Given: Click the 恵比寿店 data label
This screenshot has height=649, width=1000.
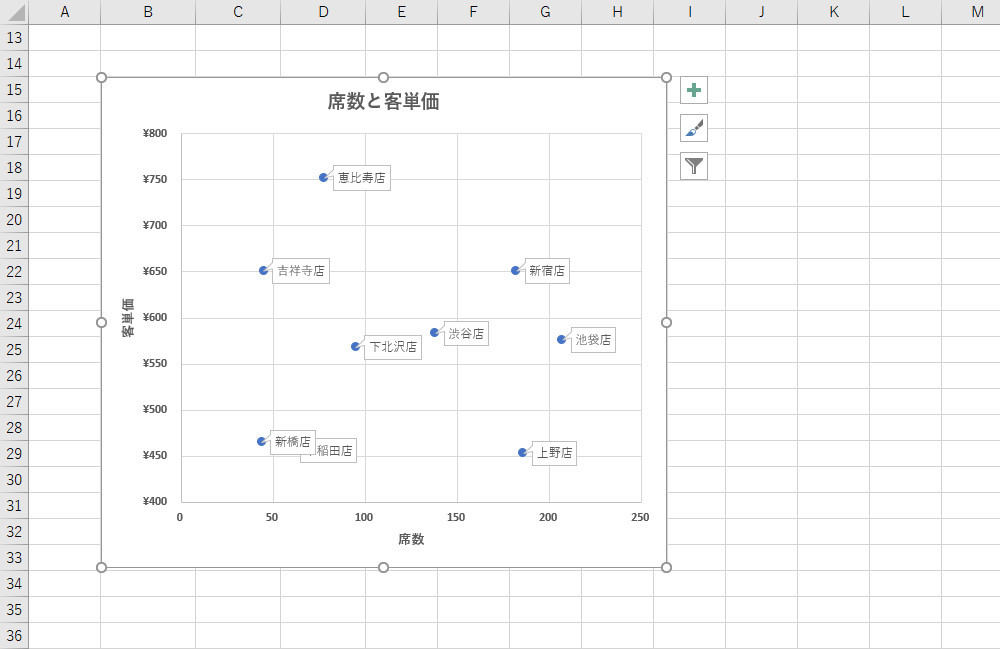Looking at the screenshot, I should pos(362,178).
